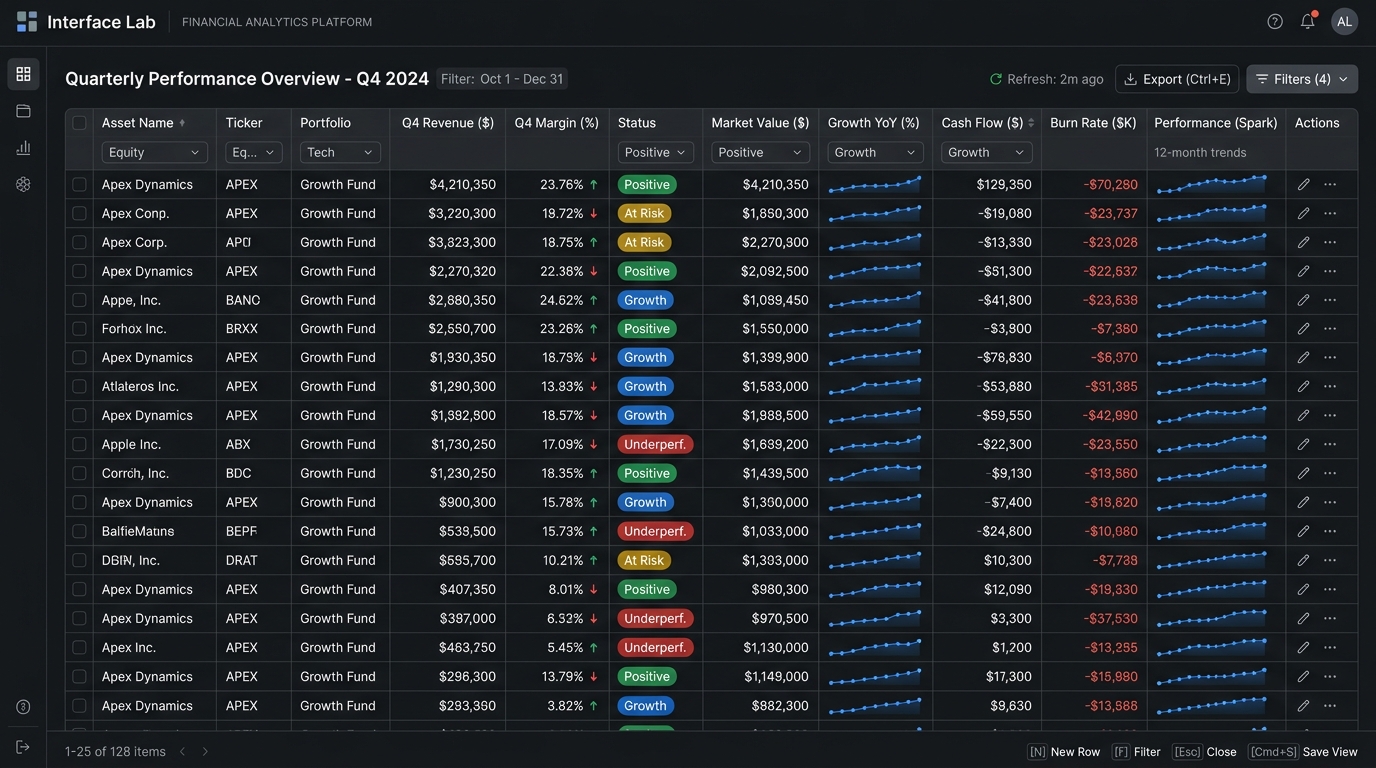The height and width of the screenshot is (768, 1376).
Task: Check the BalfieMatıns row checkbox
Action: click(79, 531)
